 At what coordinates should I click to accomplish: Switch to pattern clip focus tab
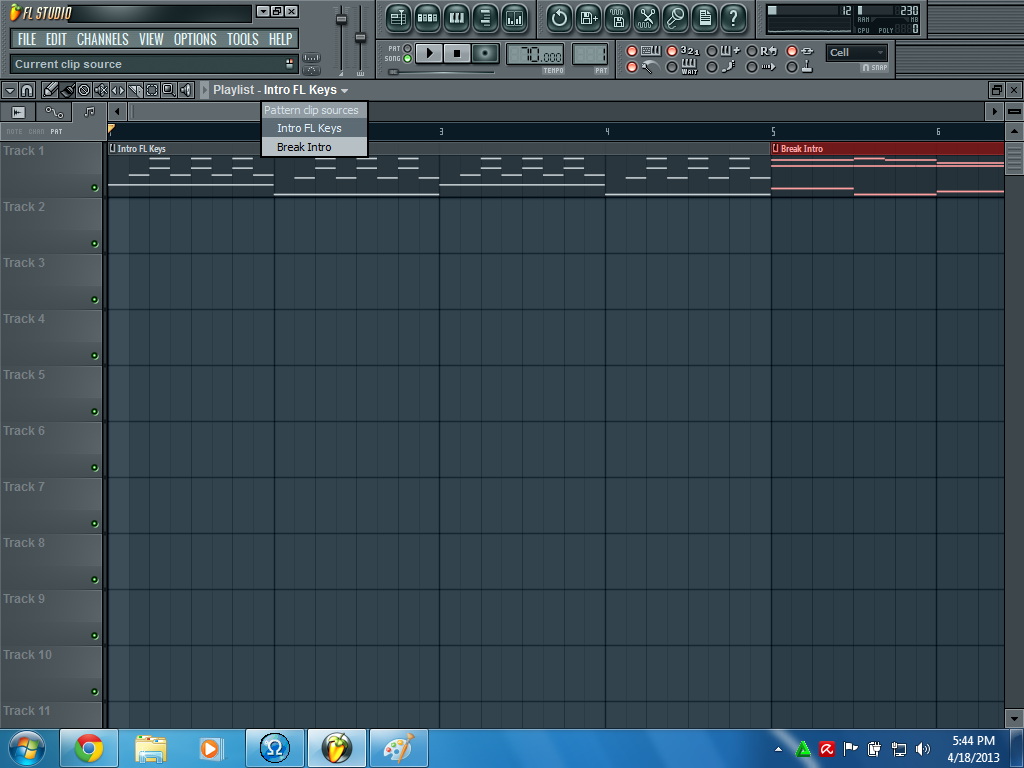tap(89, 112)
